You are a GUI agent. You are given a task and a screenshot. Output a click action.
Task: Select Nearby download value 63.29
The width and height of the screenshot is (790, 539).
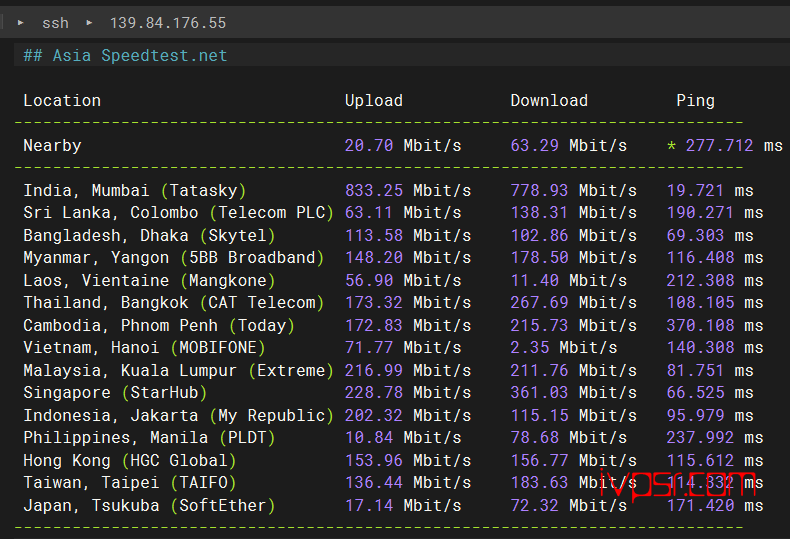[535, 146]
